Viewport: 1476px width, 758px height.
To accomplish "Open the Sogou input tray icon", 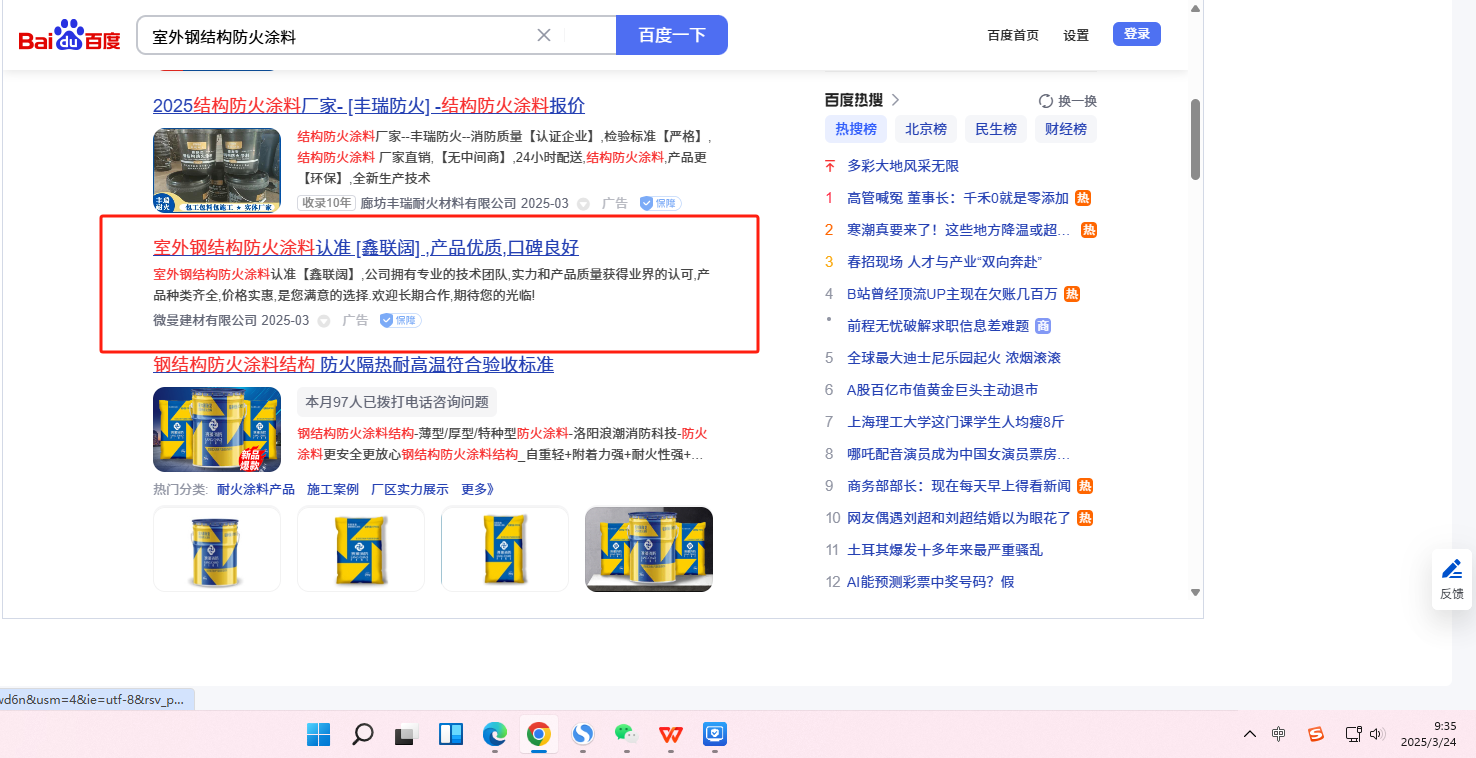I will click(1316, 734).
